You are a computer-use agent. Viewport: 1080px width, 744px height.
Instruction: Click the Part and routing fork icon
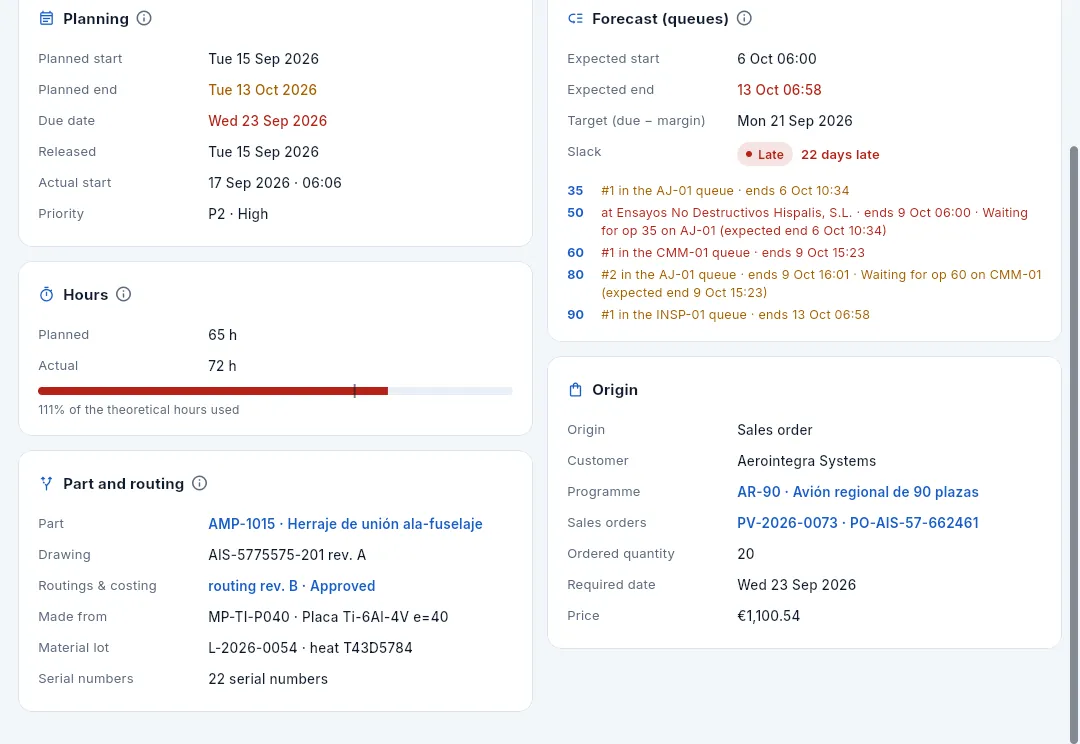coord(46,484)
